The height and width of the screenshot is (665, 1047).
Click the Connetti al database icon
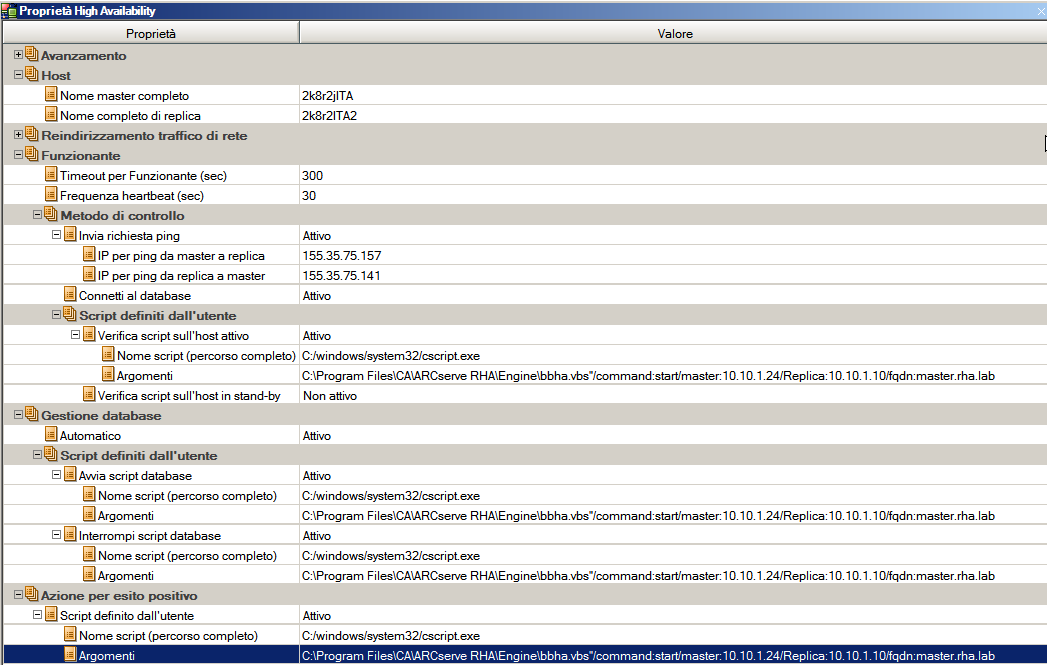click(69, 295)
